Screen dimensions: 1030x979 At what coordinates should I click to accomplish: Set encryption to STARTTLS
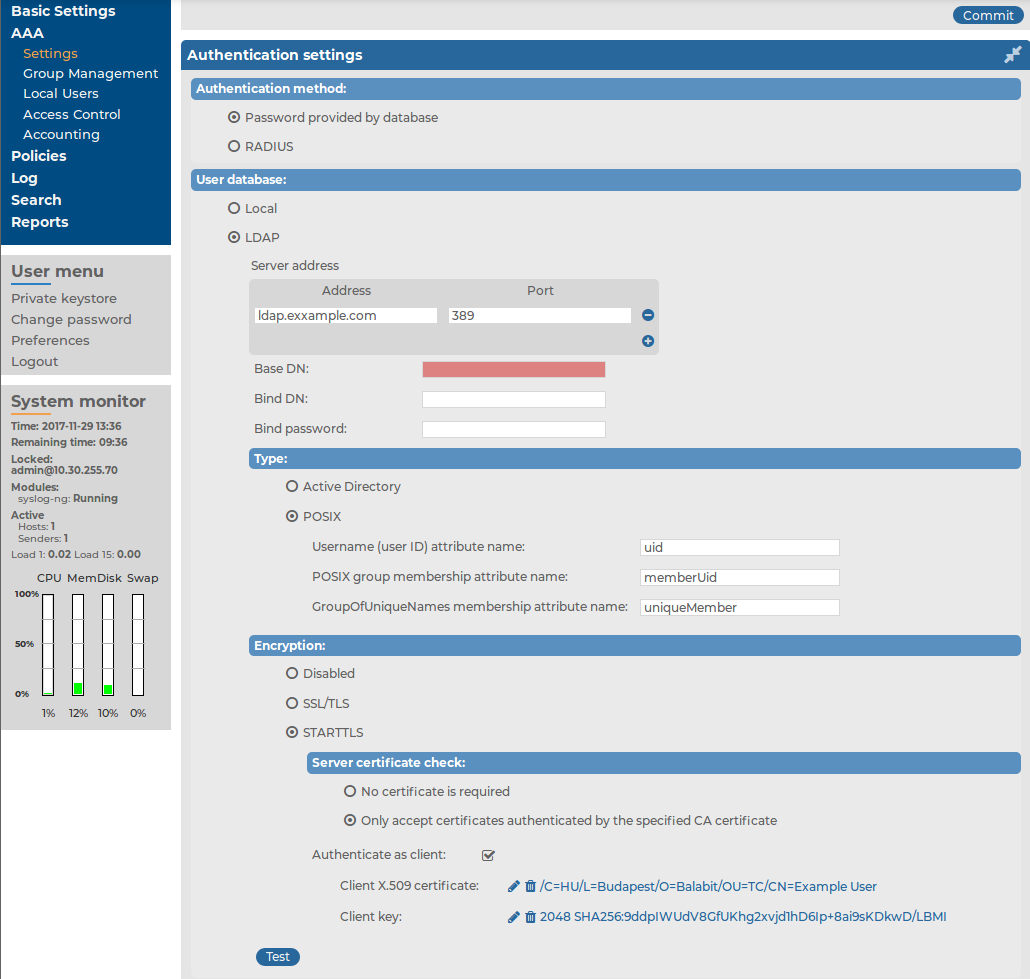pyautogui.click(x=292, y=732)
